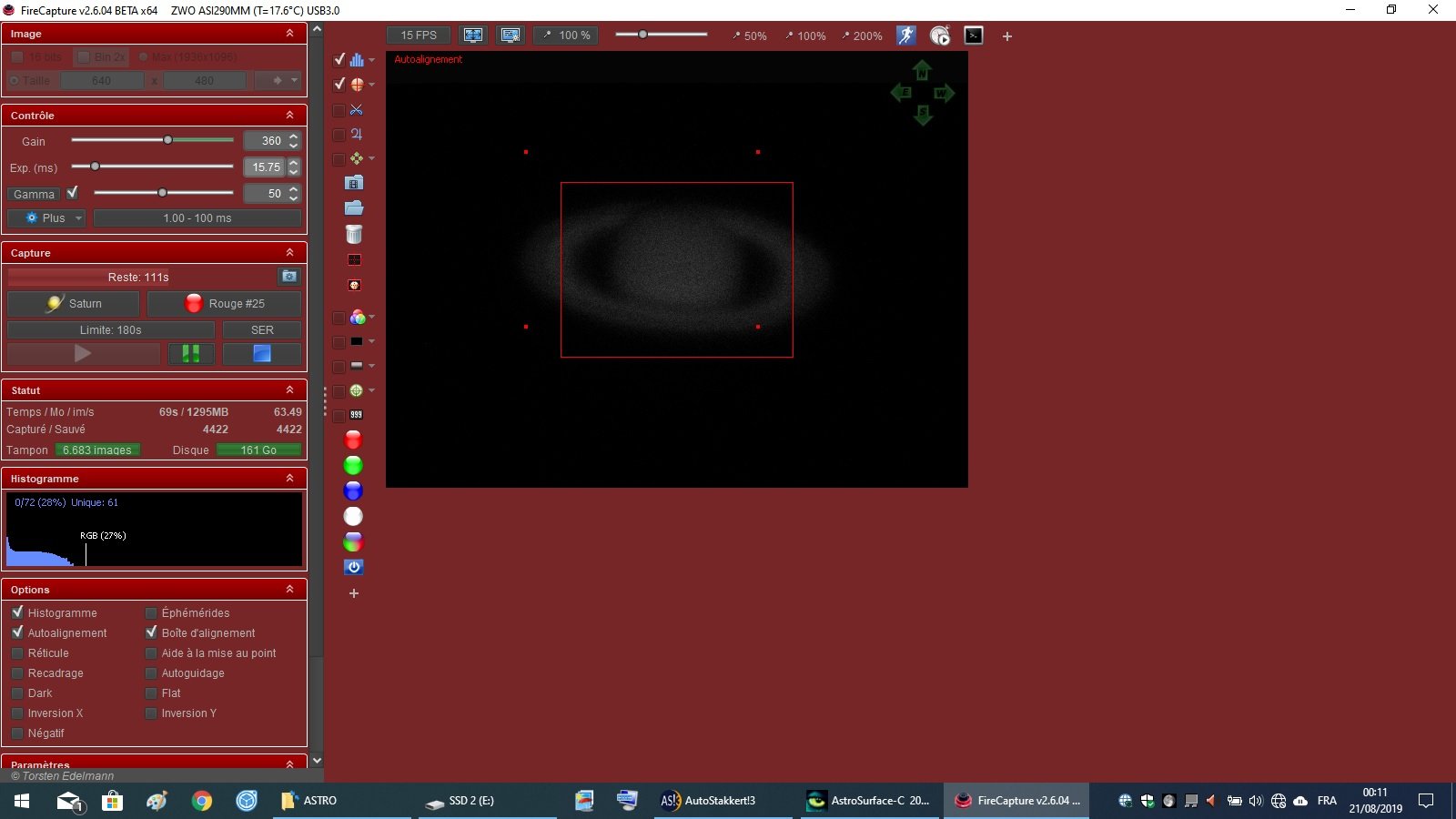Click the north arrow on direction pad
The height and width of the screenshot is (819, 1456).
(922, 70)
